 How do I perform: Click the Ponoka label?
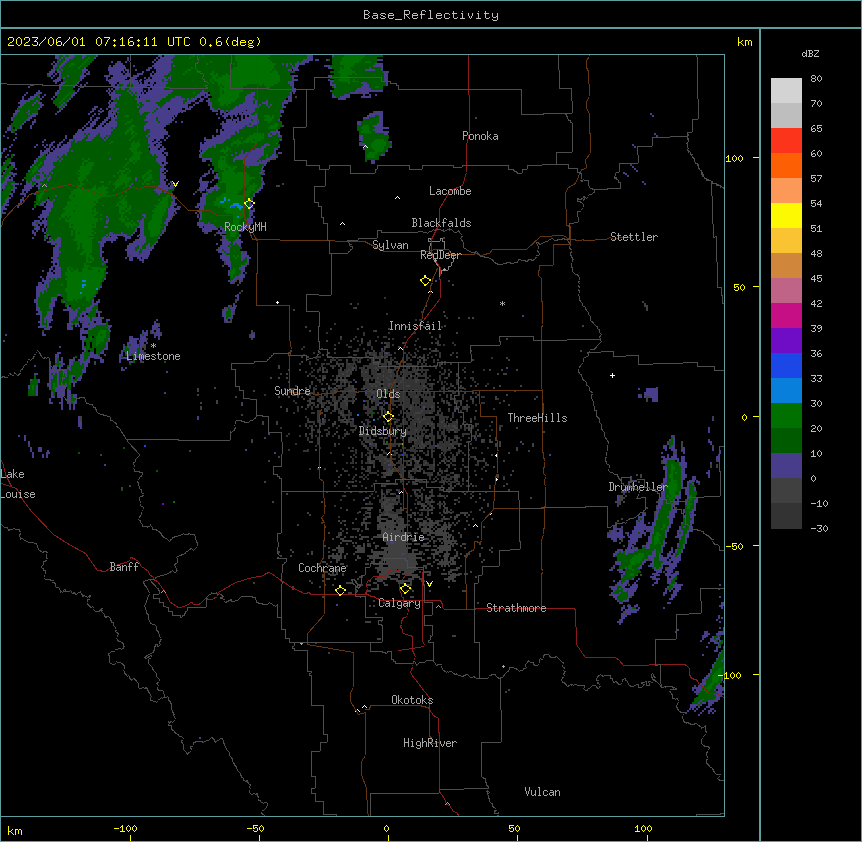pos(480,136)
